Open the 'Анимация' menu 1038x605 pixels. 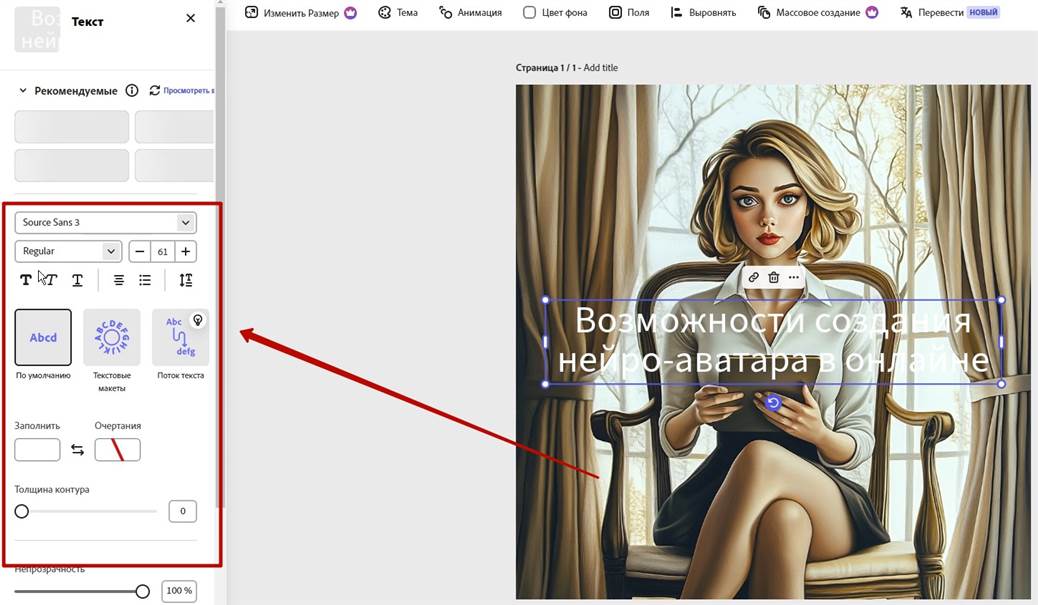[470, 13]
